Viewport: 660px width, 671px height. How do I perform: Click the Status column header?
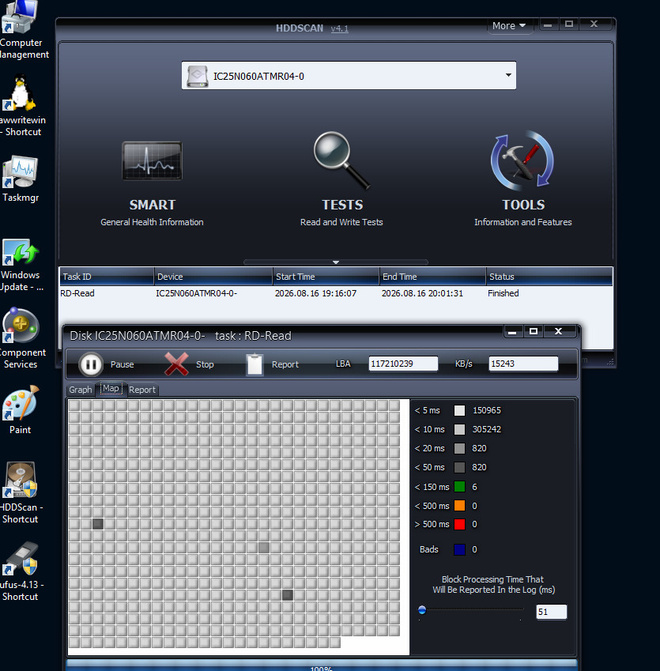click(549, 276)
